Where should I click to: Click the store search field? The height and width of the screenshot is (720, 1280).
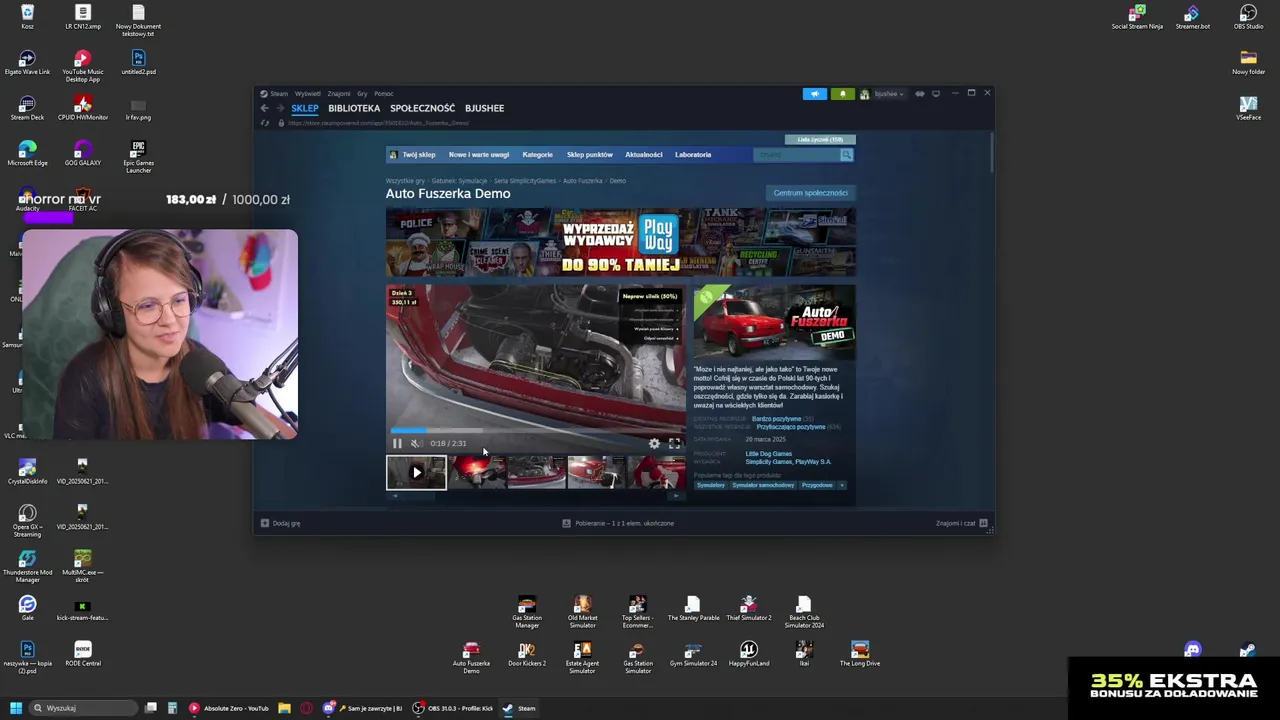click(x=796, y=155)
